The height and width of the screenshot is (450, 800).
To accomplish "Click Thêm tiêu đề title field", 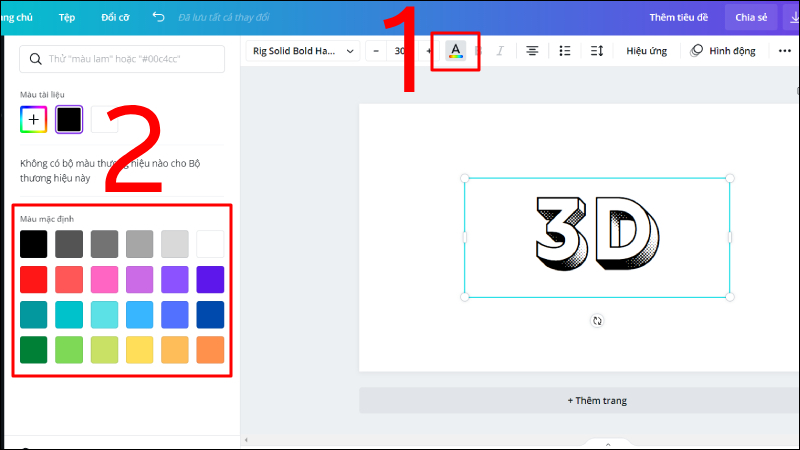I will tap(679, 17).
